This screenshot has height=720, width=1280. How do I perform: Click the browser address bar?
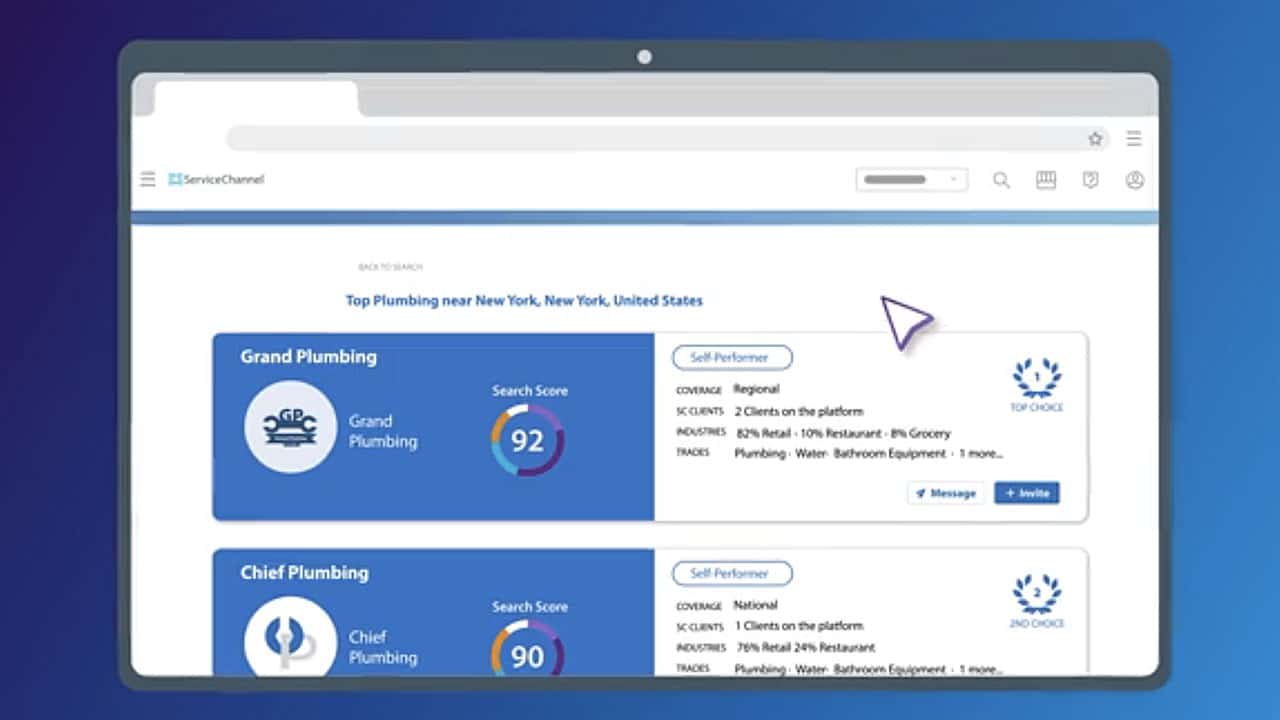tap(650, 139)
